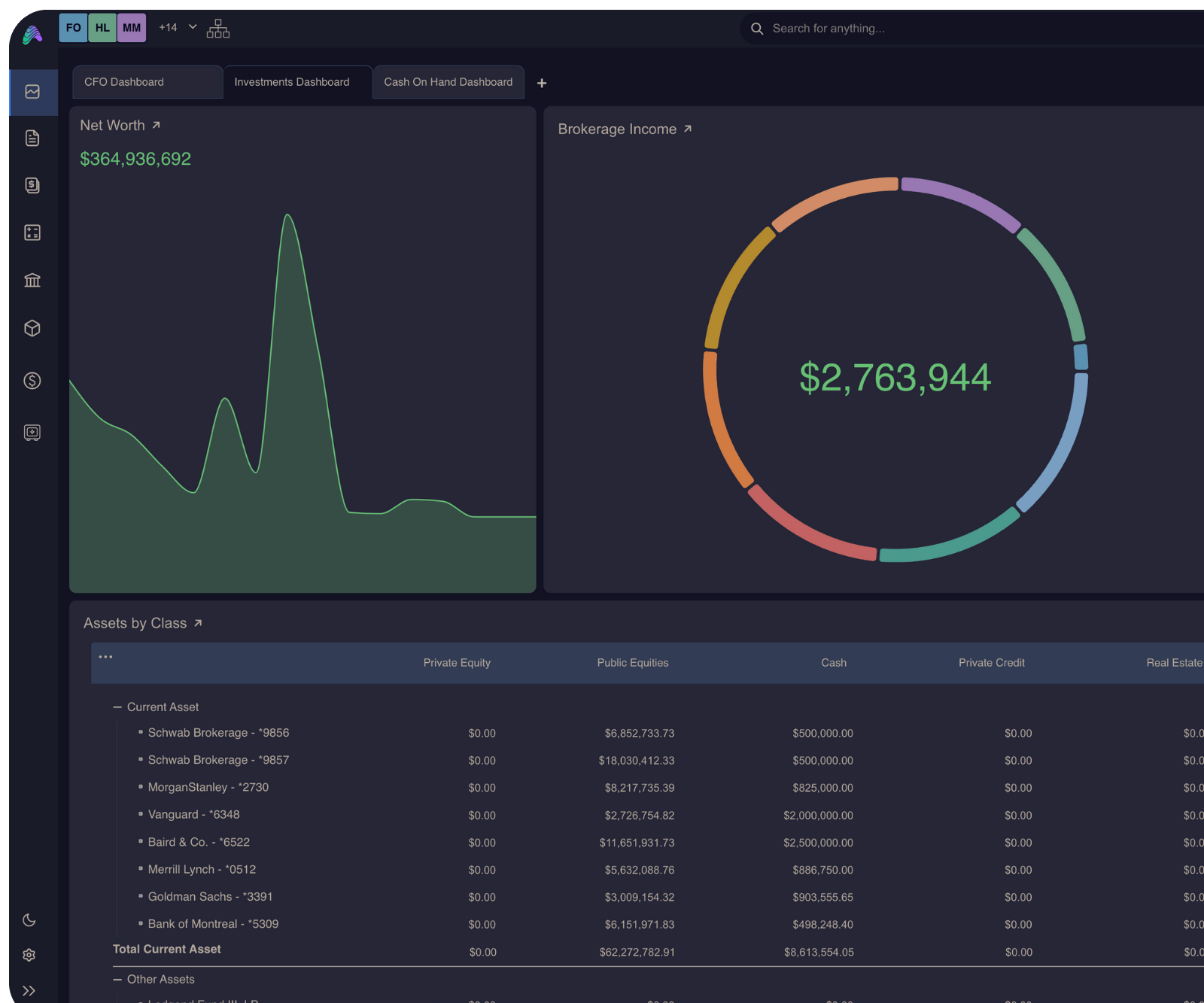Open the Net Worth detail link

pyautogui.click(x=157, y=126)
